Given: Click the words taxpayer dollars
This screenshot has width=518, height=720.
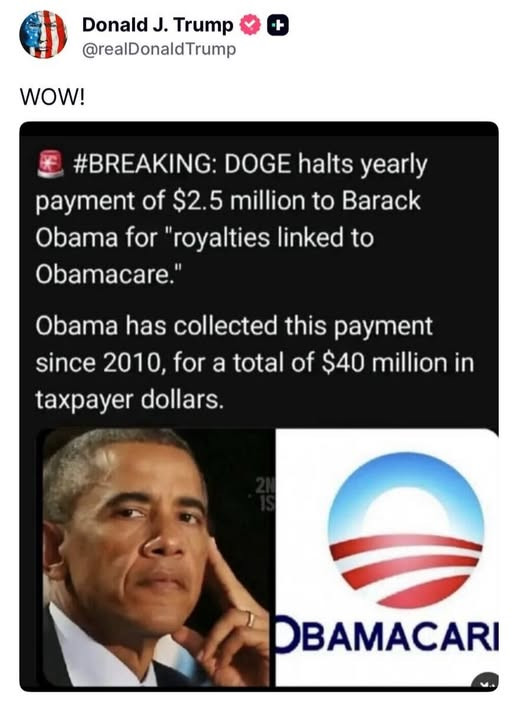Looking at the screenshot, I should pyautogui.click(x=129, y=400).
